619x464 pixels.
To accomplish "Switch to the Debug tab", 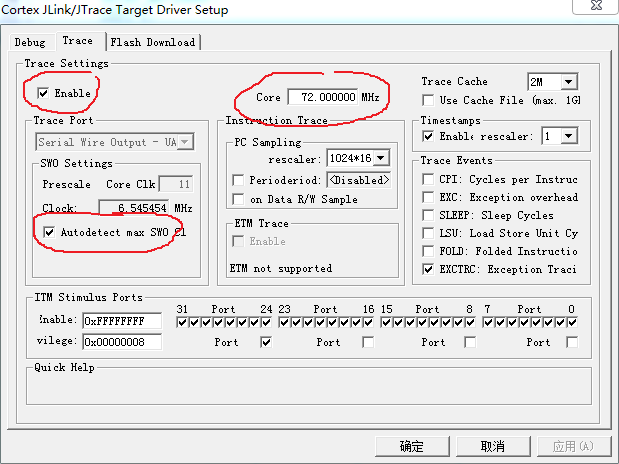I will [30, 42].
